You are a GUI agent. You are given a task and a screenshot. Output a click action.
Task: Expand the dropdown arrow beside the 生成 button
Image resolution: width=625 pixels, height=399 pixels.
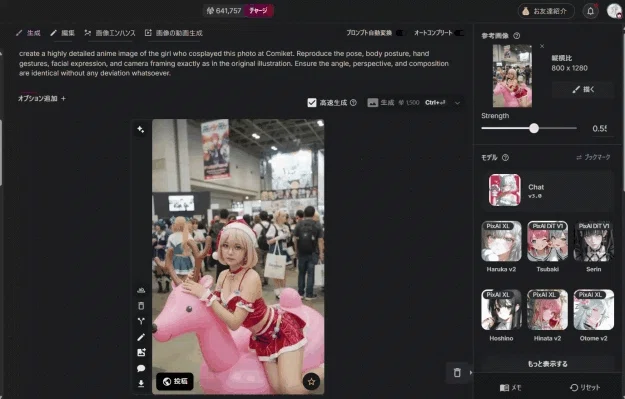458,103
